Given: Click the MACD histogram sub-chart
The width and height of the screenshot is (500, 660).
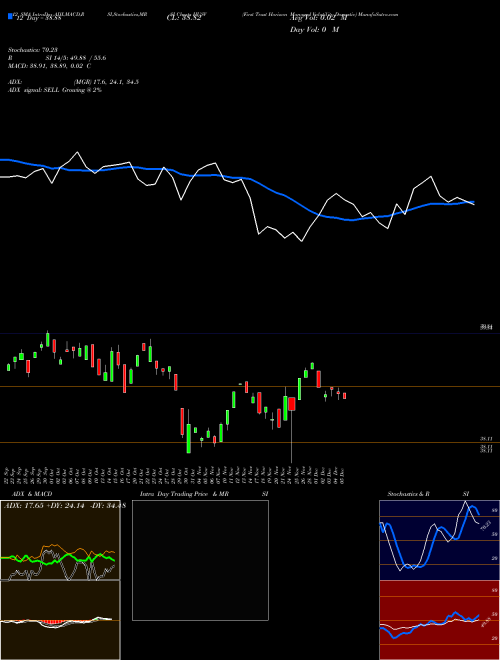Looking at the screenshot, I should 60,620.
